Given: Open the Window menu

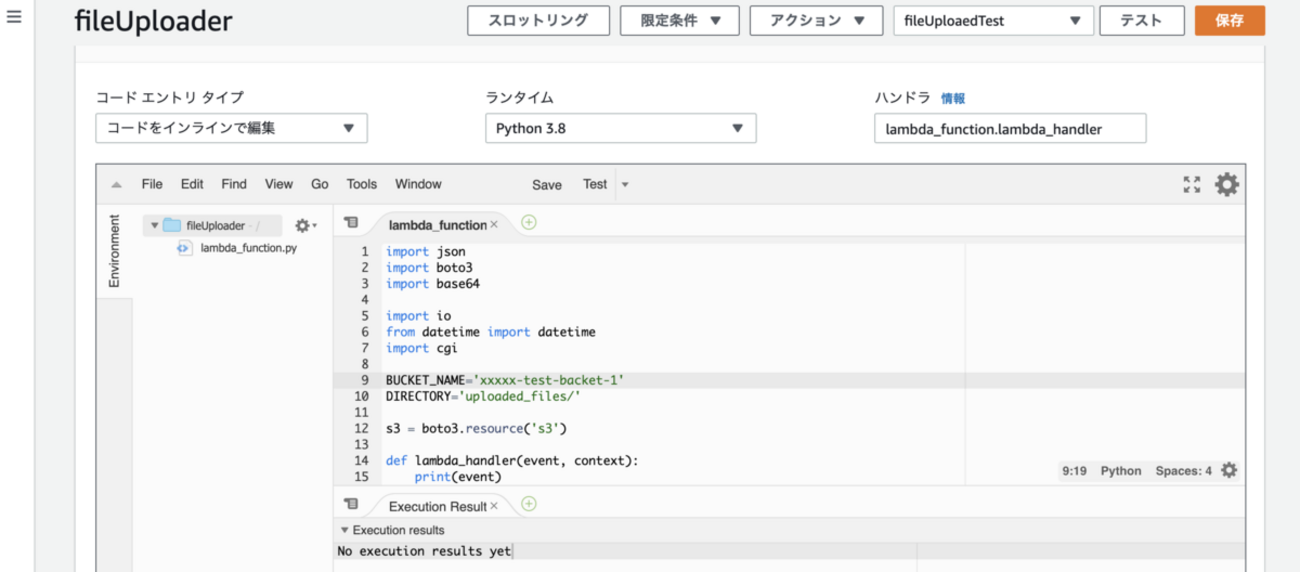Looking at the screenshot, I should pyautogui.click(x=418, y=184).
